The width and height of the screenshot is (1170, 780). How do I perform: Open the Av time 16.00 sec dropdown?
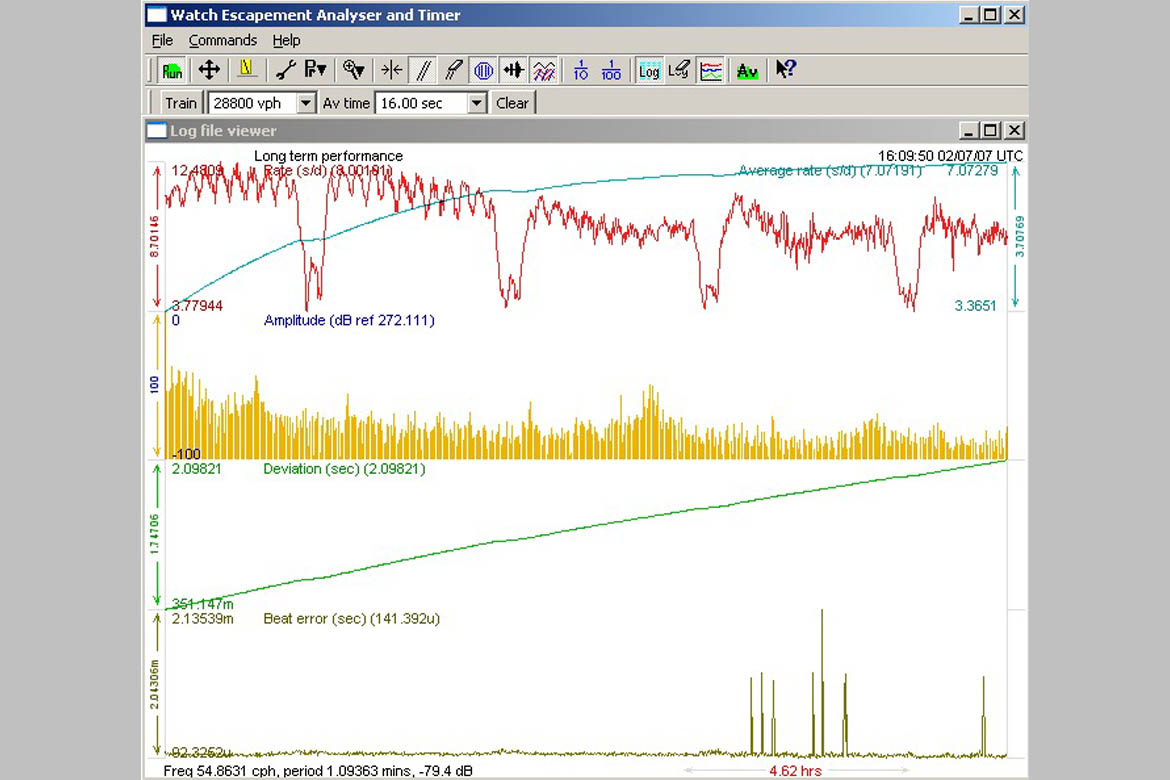click(x=477, y=103)
